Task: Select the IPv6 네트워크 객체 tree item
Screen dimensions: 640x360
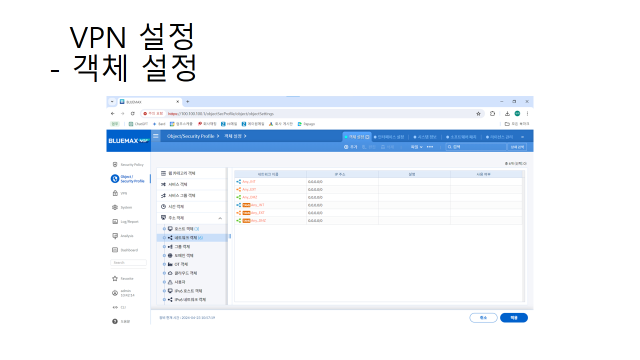Action: click(x=187, y=300)
